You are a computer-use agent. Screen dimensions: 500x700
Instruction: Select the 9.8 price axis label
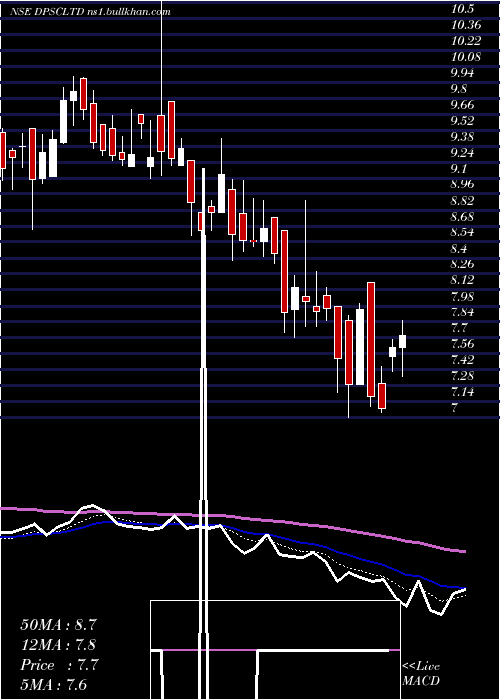[x=460, y=89]
